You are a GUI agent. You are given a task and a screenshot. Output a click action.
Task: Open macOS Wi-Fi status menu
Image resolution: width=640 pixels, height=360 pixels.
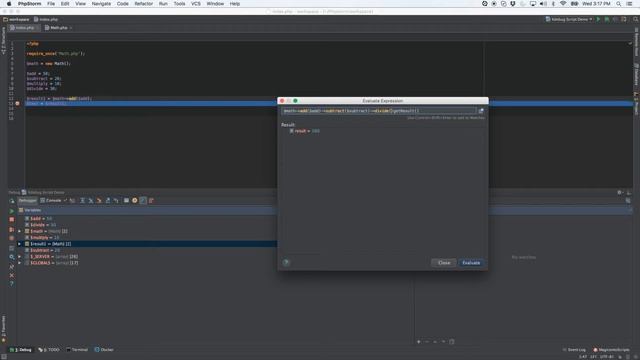563,4
